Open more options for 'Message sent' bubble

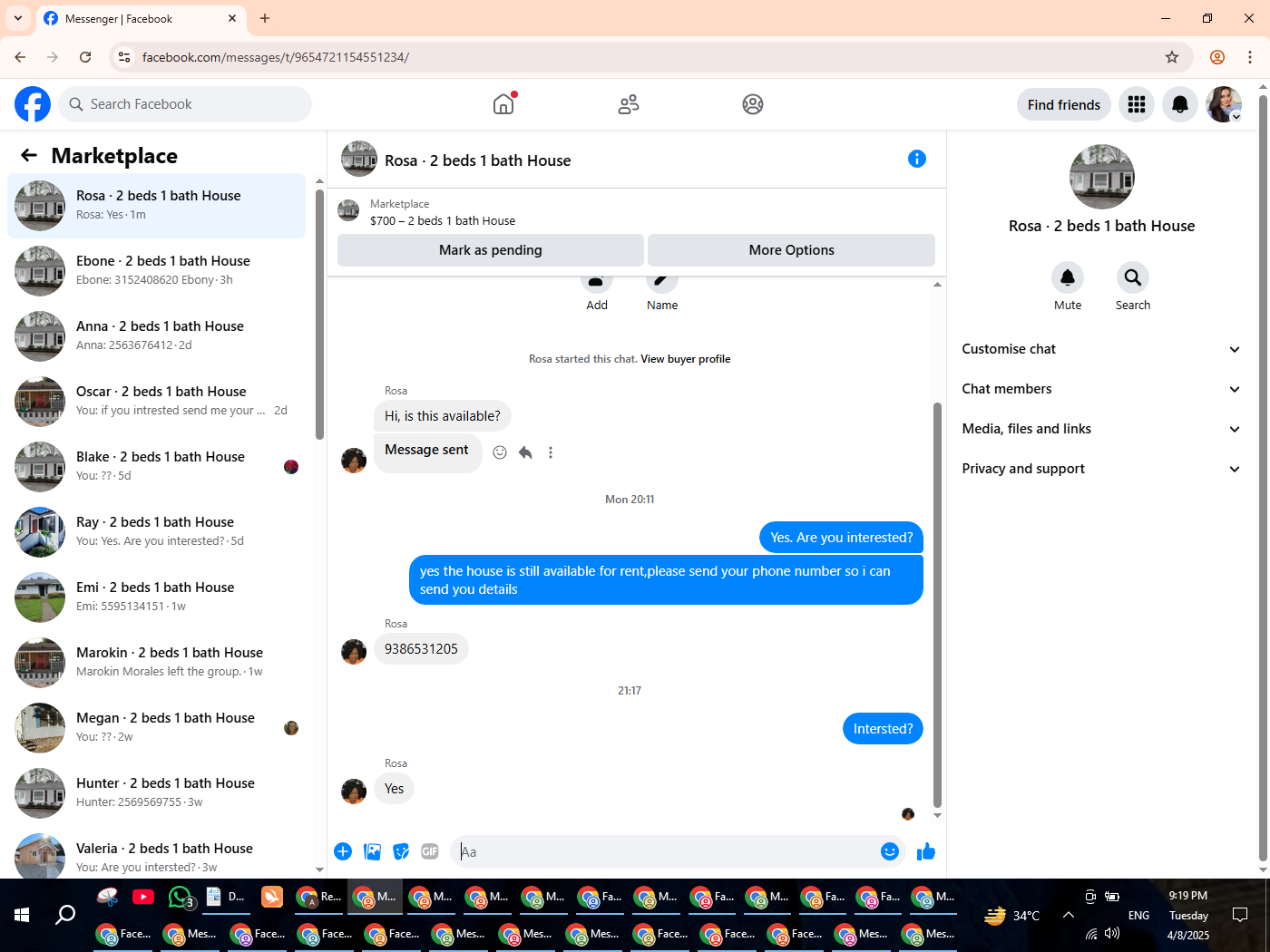pos(551,452)
